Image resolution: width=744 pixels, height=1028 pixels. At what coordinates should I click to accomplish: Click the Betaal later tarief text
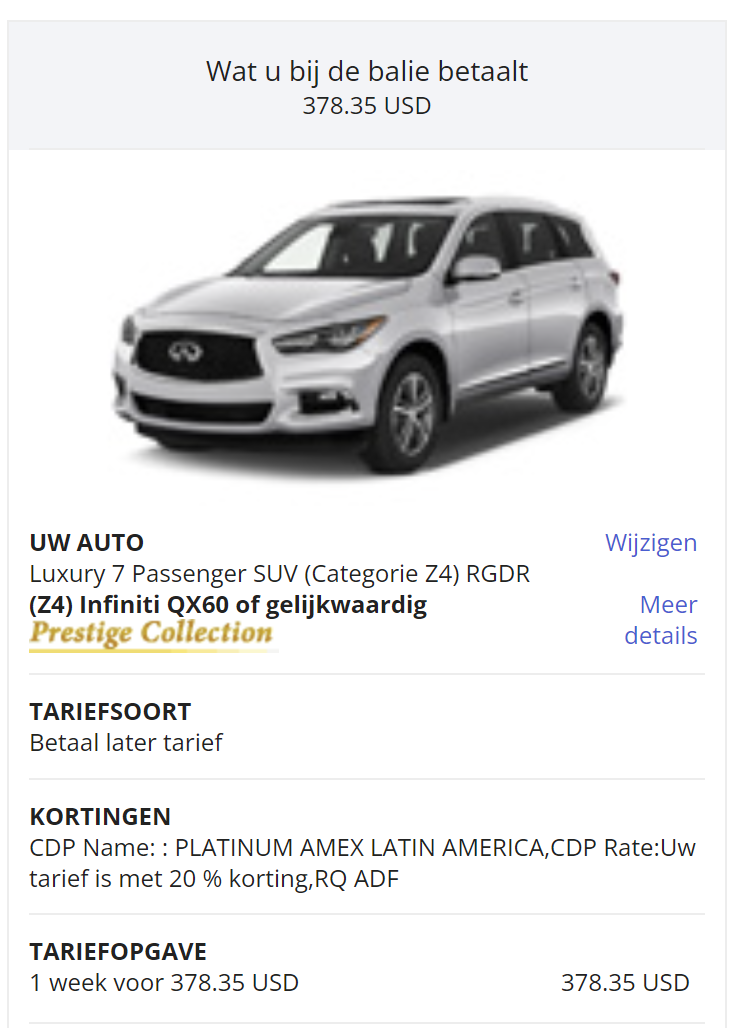tap(126, 743)
